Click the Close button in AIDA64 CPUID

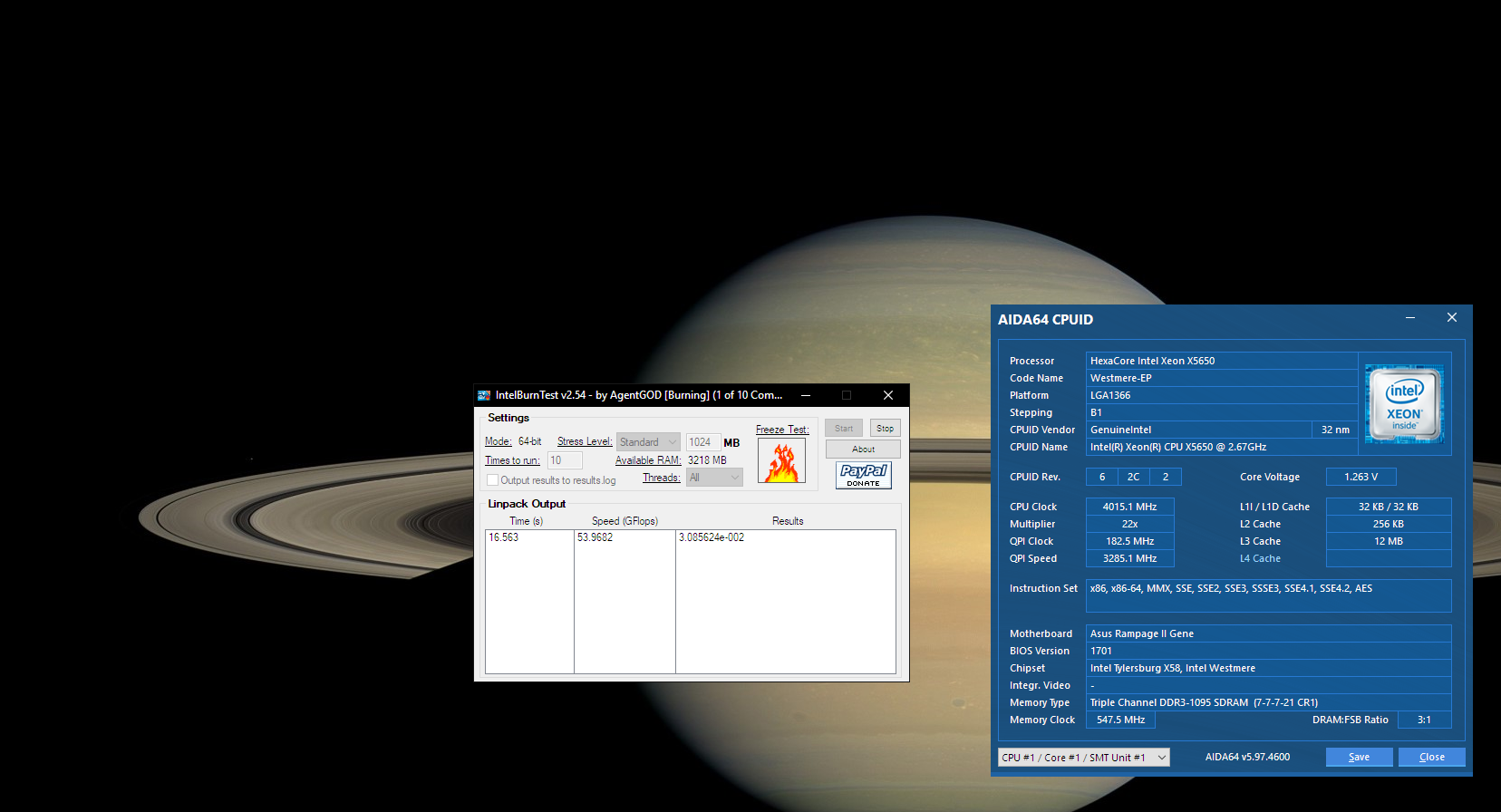[x=1431, y=758]
